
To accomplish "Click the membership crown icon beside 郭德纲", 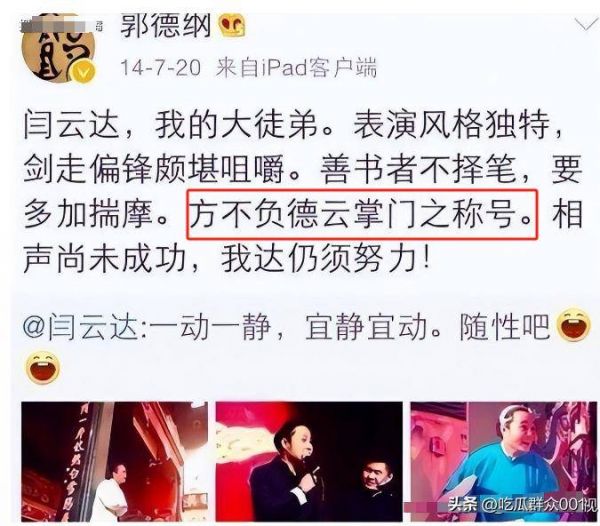I will 232,25.
